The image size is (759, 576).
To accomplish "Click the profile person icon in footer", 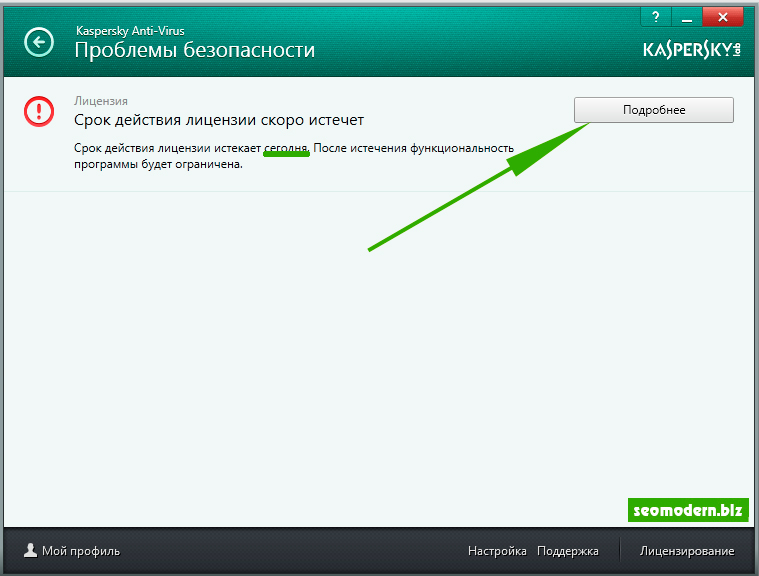I will (x=29, y=550).
